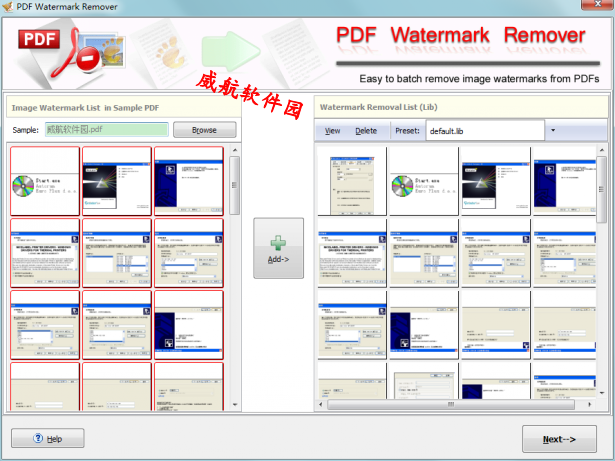The image size is (615, 461).
Task: Select the third-row dark blue thumbnail in sample list
Action: pyautogui.click(x=189, y=325)
